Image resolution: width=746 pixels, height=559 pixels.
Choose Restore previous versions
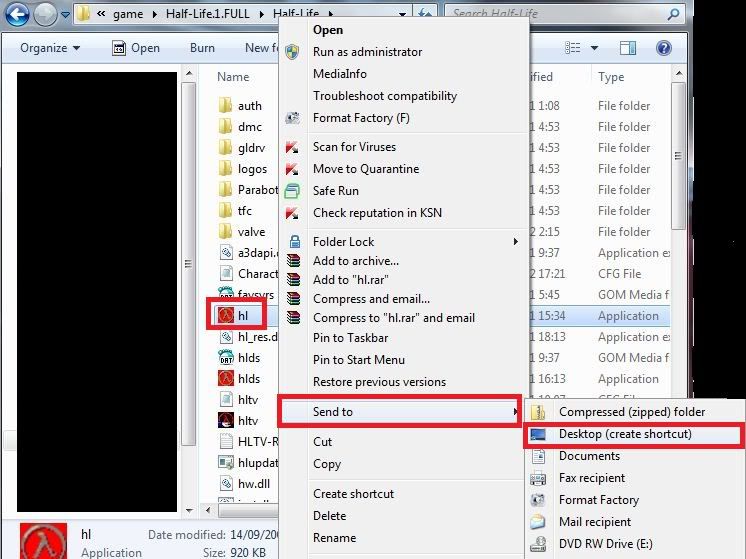tap(379, 382)
